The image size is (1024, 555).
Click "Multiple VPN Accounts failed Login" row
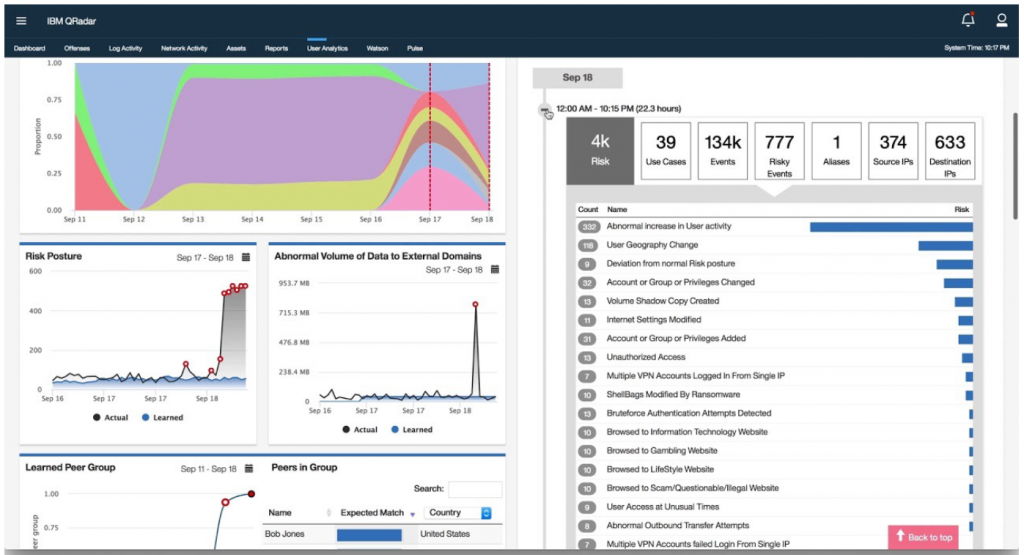click(775, 544)
